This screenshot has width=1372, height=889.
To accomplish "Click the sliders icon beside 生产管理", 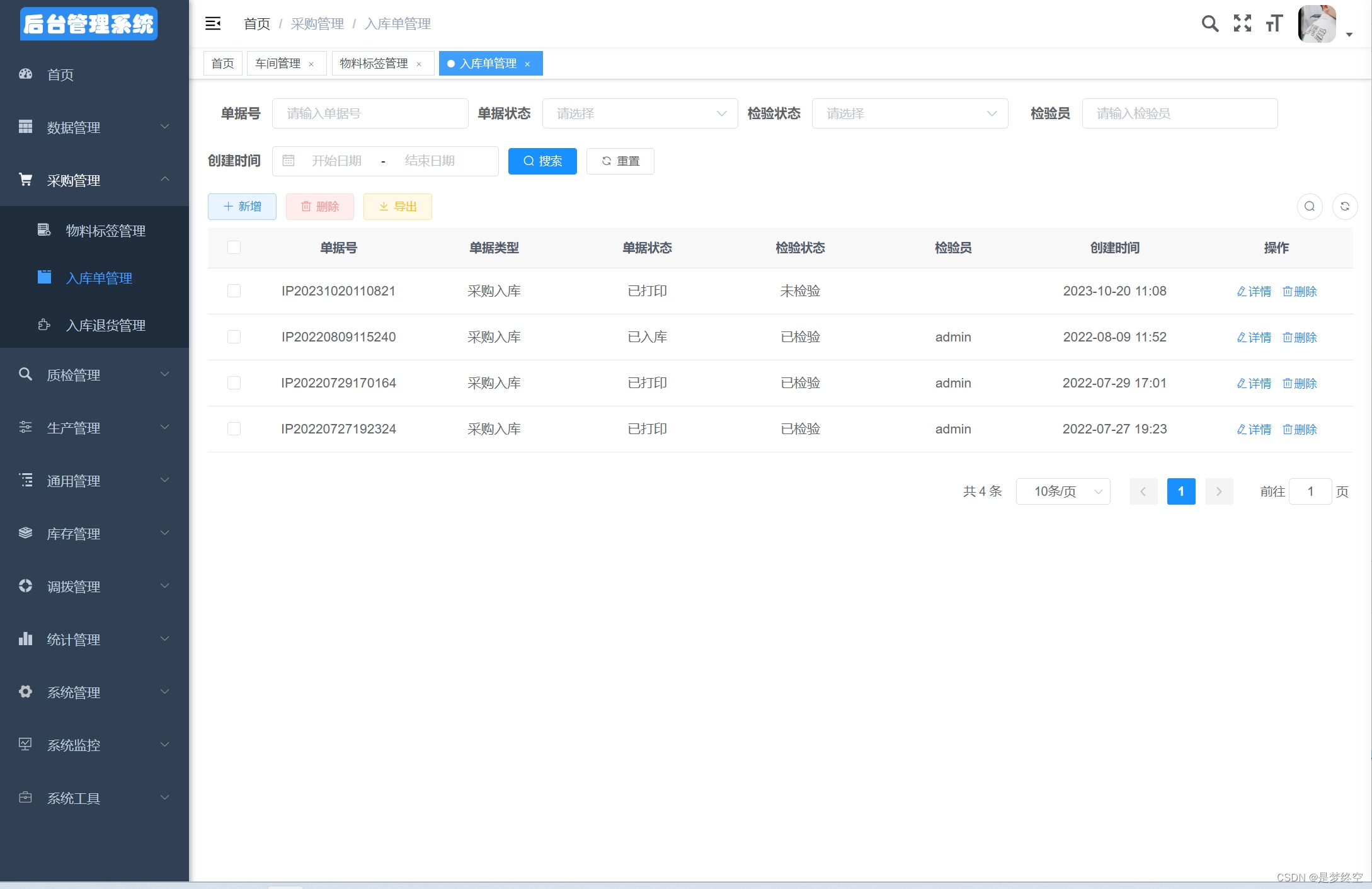I will (x=25, y=427).
